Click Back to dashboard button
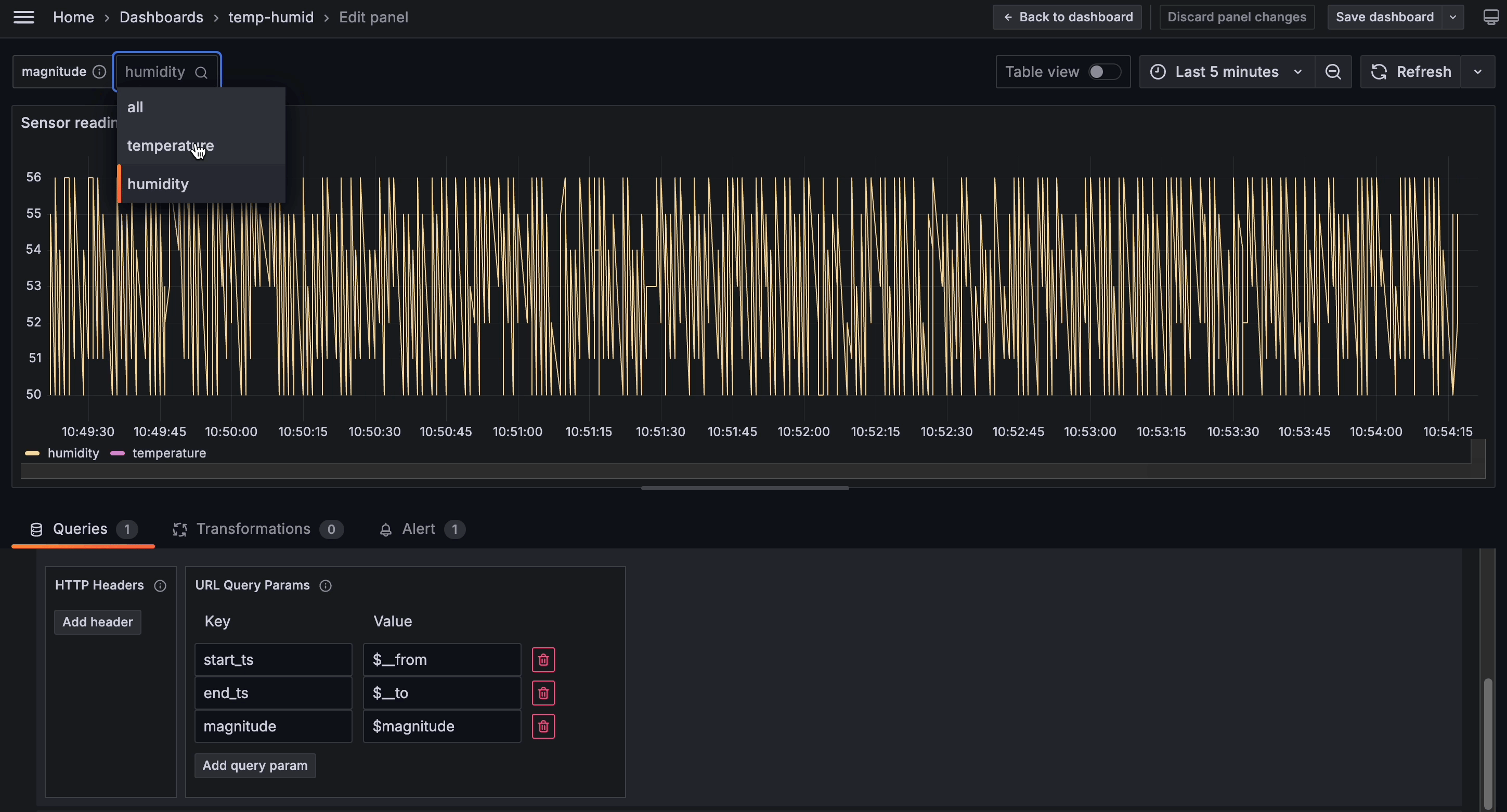The height and width of the screenshot is (812, 1507). coord(1067,18)
